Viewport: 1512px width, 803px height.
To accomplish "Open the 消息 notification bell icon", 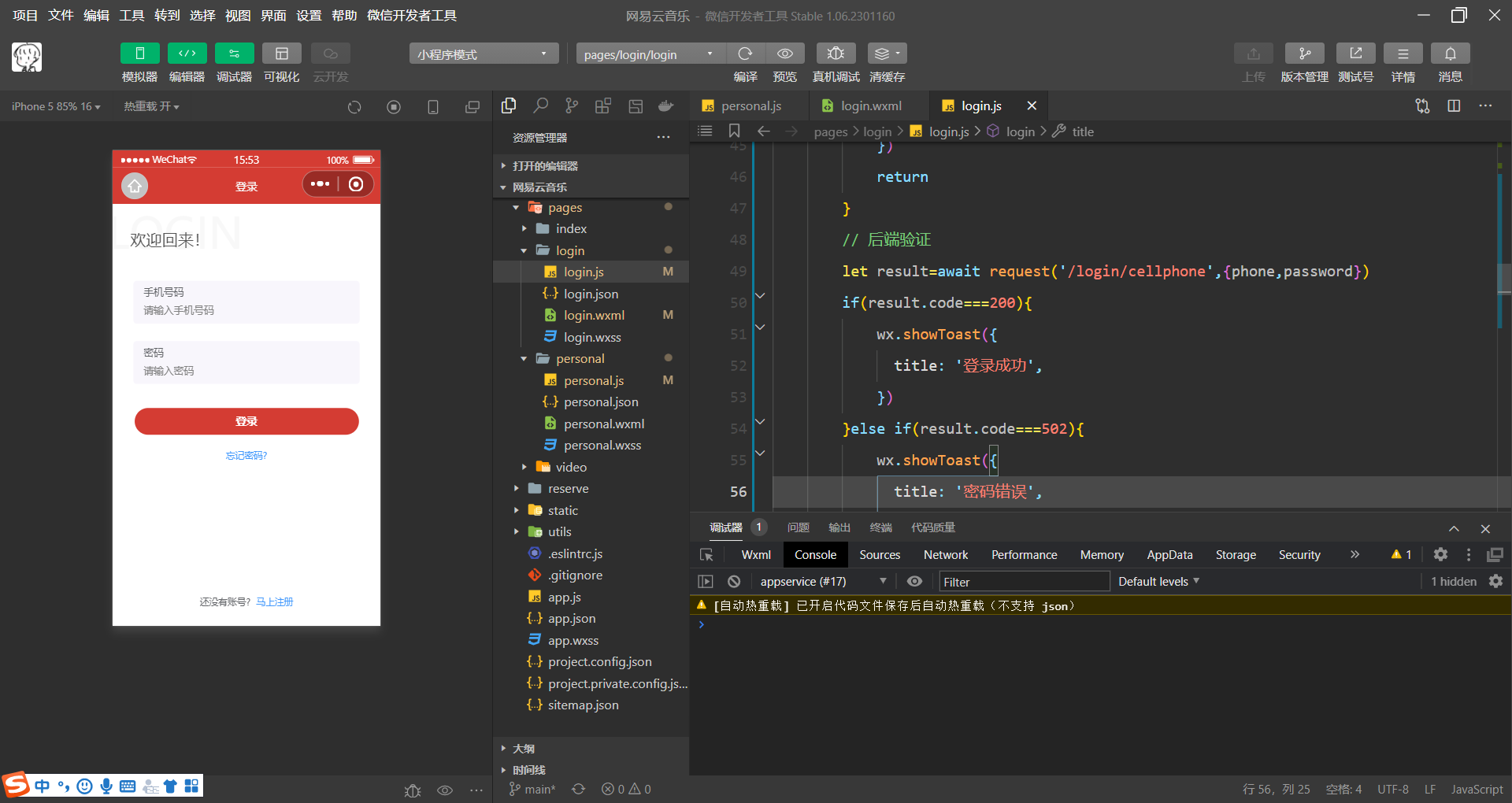I will [1450, 54].
